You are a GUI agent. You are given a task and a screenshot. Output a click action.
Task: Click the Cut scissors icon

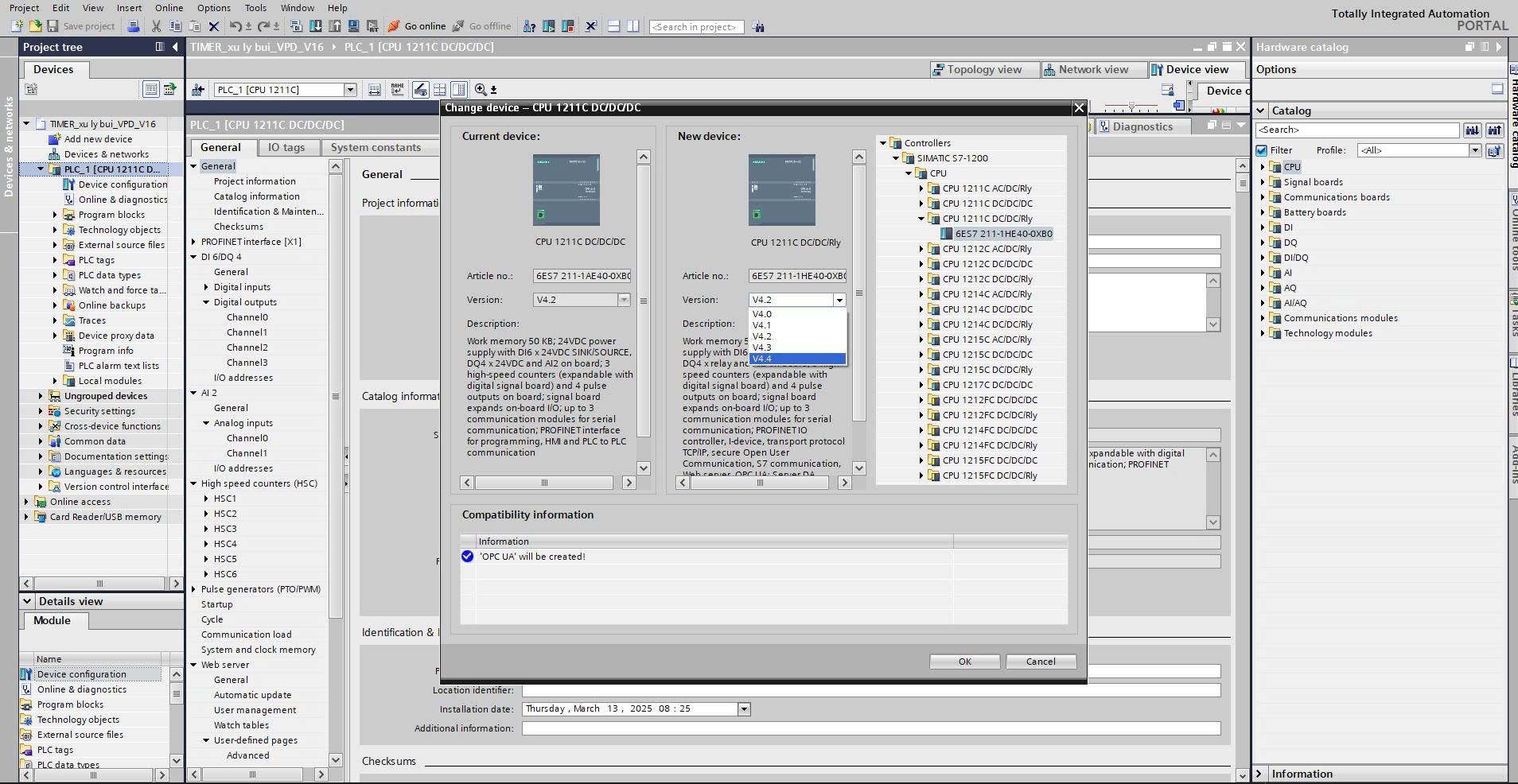157,26
